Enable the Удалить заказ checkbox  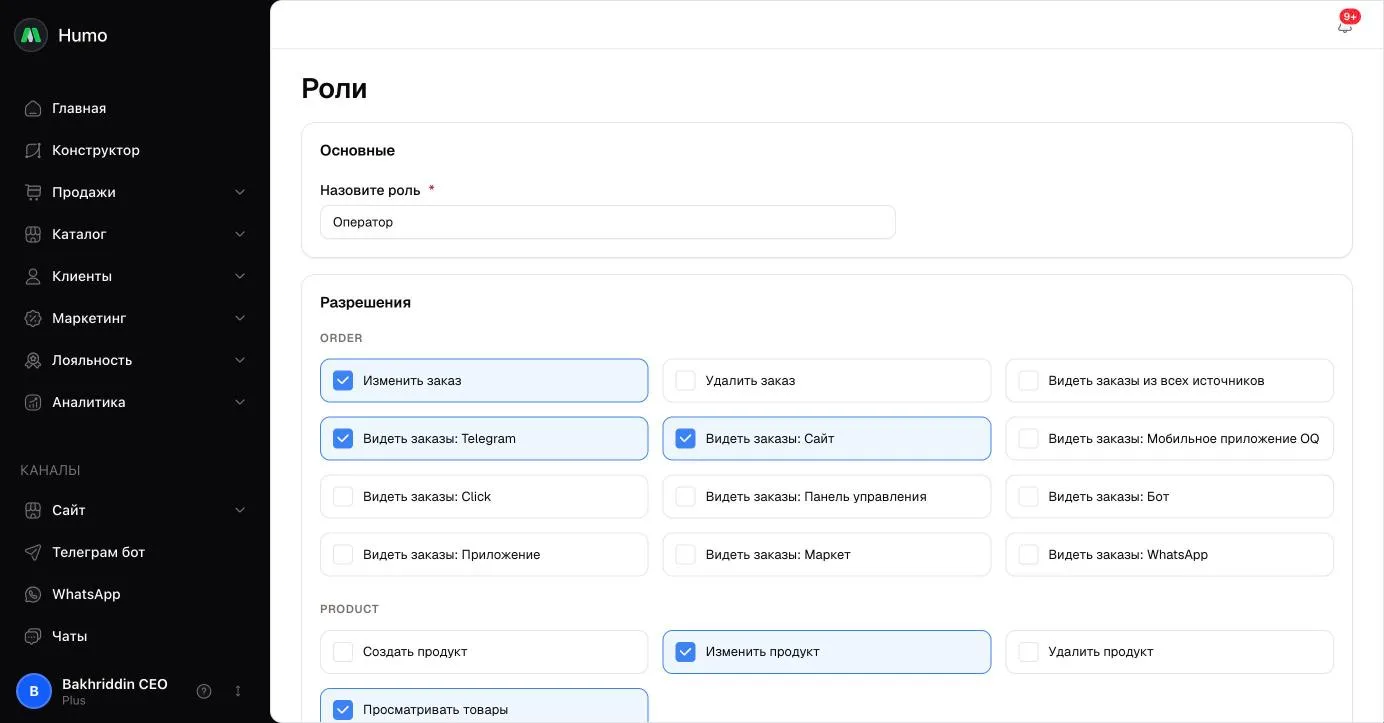click(x=685, y=381)
